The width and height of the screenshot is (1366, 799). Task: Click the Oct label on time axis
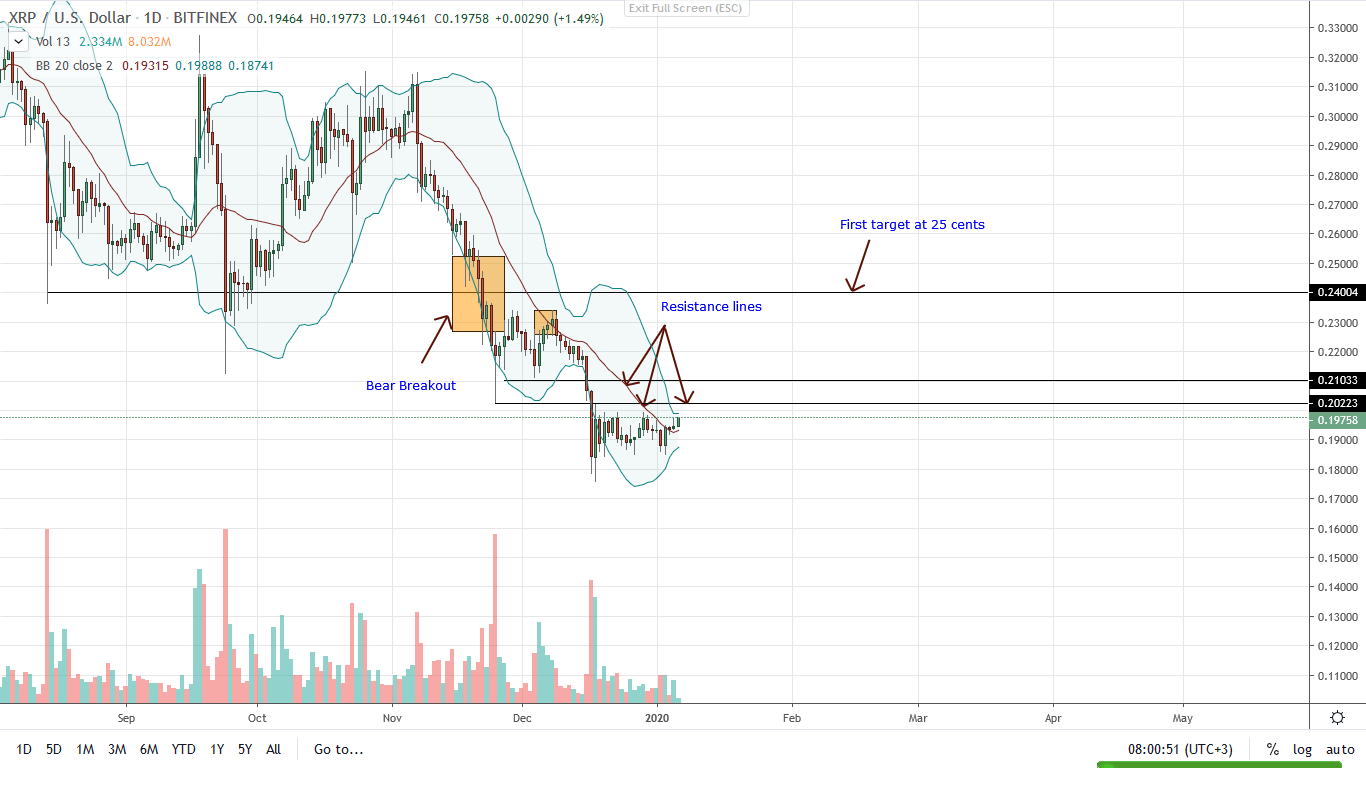[x=257, y=717]
